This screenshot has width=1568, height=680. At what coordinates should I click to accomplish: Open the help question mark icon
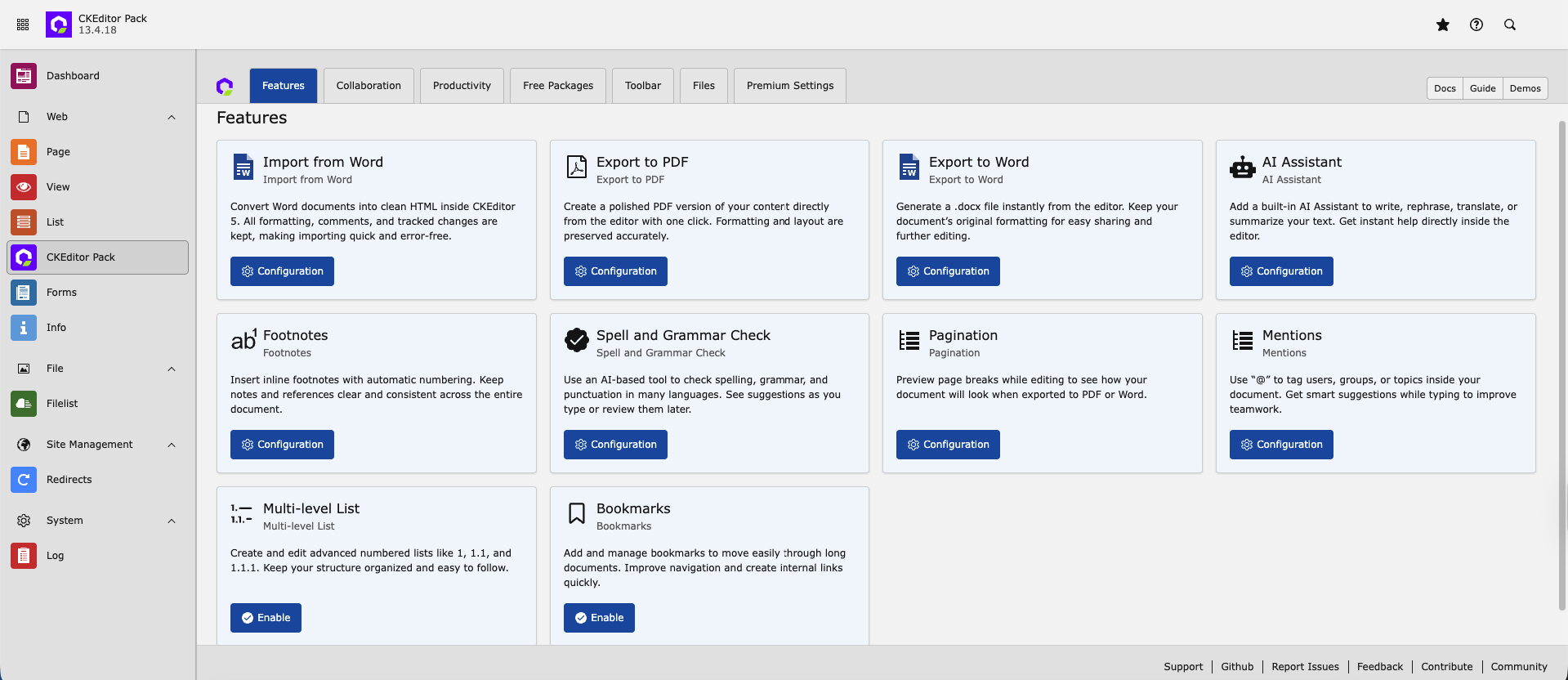1476,25
